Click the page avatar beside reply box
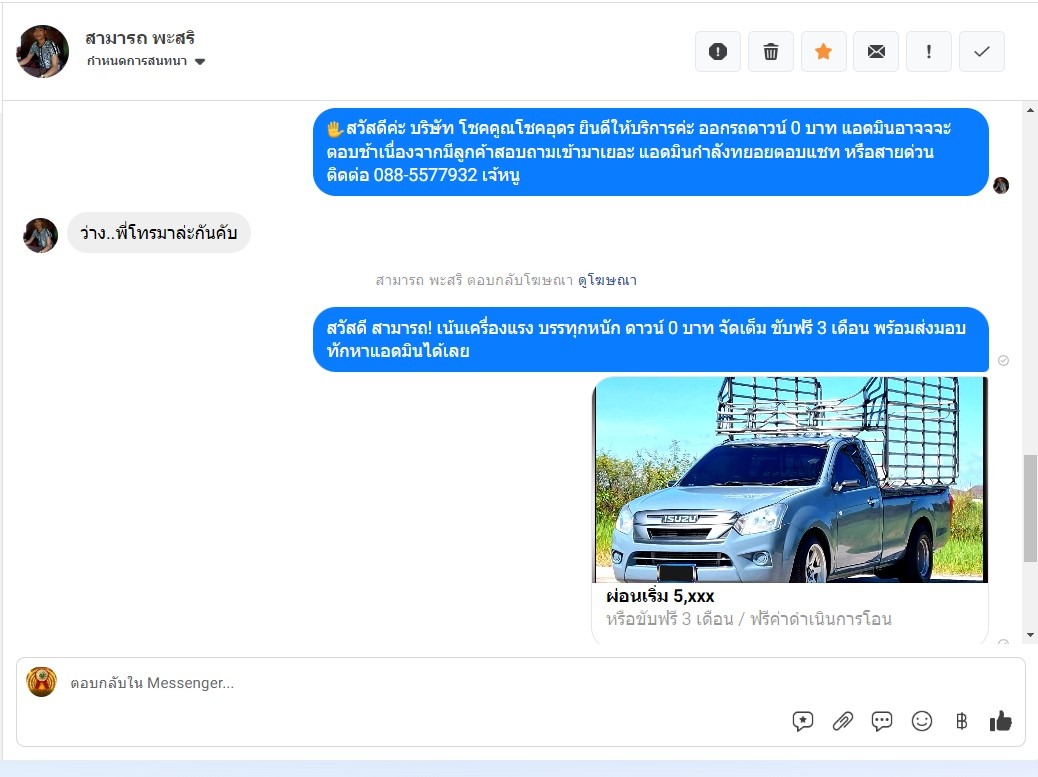Screen dimensions: 1038x777 click(x=41, y=682)
